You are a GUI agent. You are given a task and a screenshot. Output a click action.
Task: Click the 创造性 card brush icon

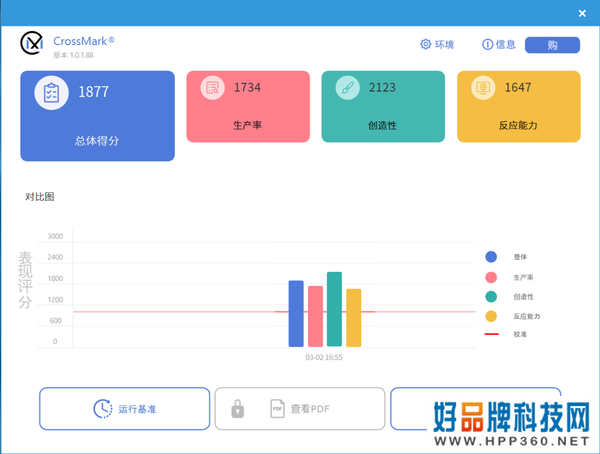point(347,88)
